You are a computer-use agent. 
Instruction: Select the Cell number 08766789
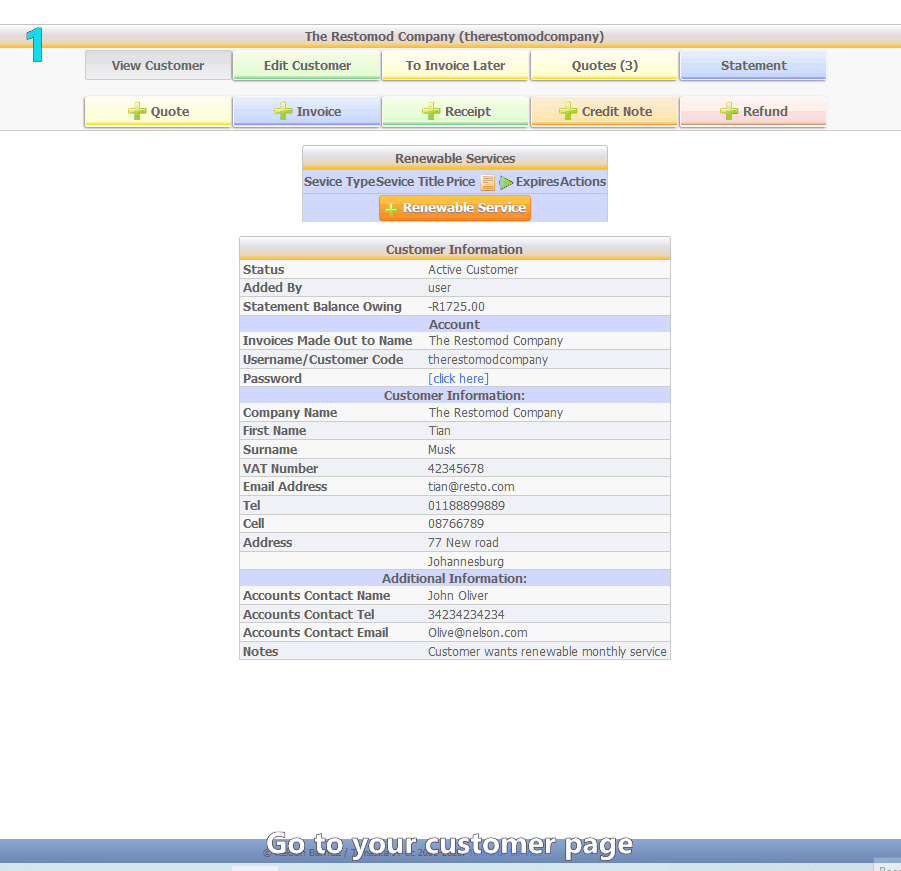pos(456,524)
